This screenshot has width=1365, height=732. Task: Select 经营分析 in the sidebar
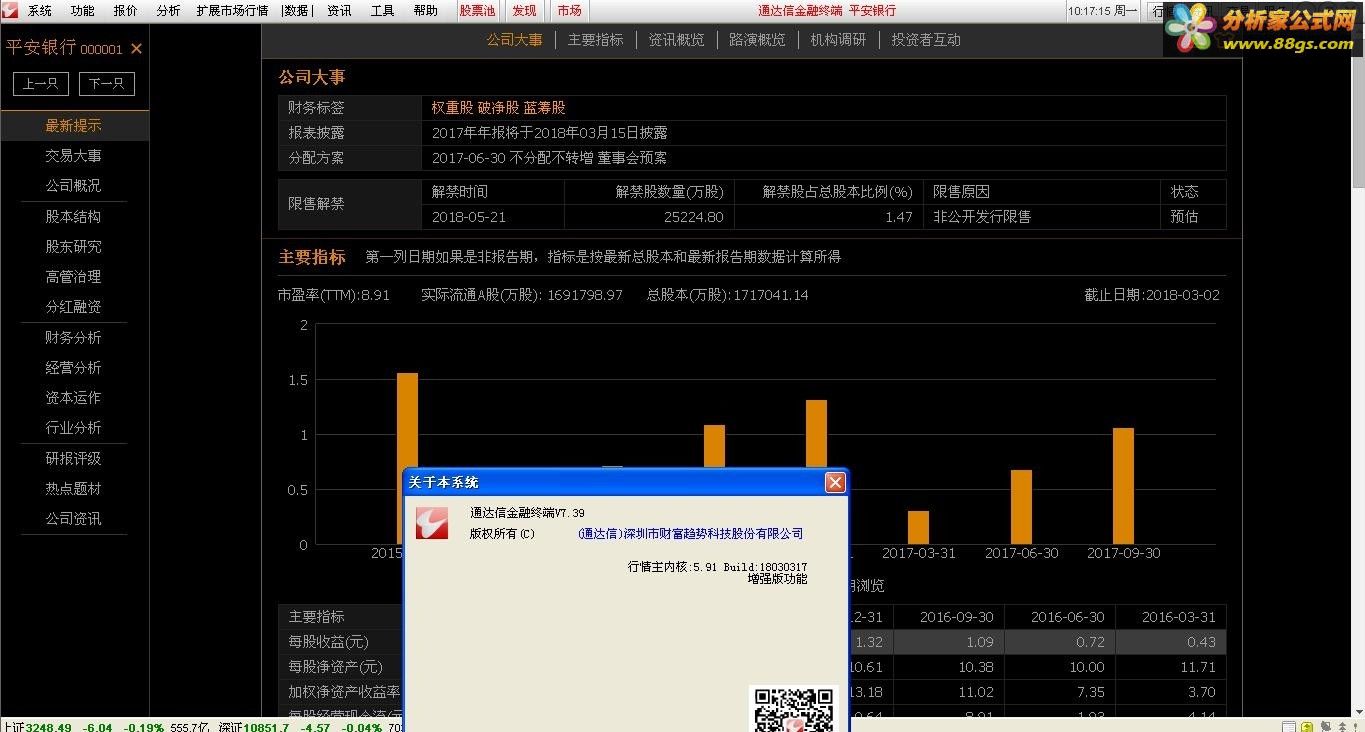[73, 368]
